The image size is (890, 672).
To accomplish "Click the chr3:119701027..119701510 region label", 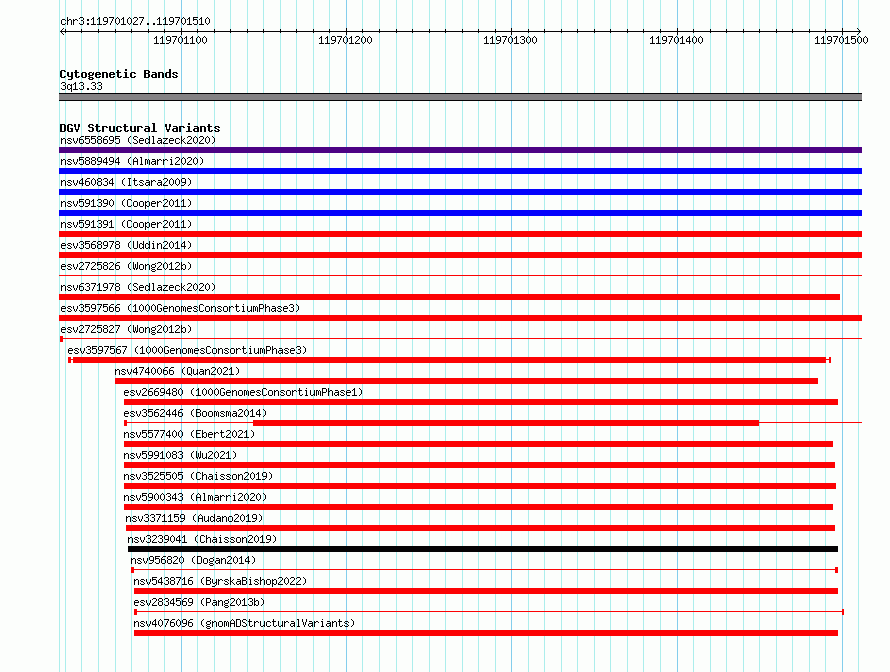I will pyautogui.click(x=135, y=21).
